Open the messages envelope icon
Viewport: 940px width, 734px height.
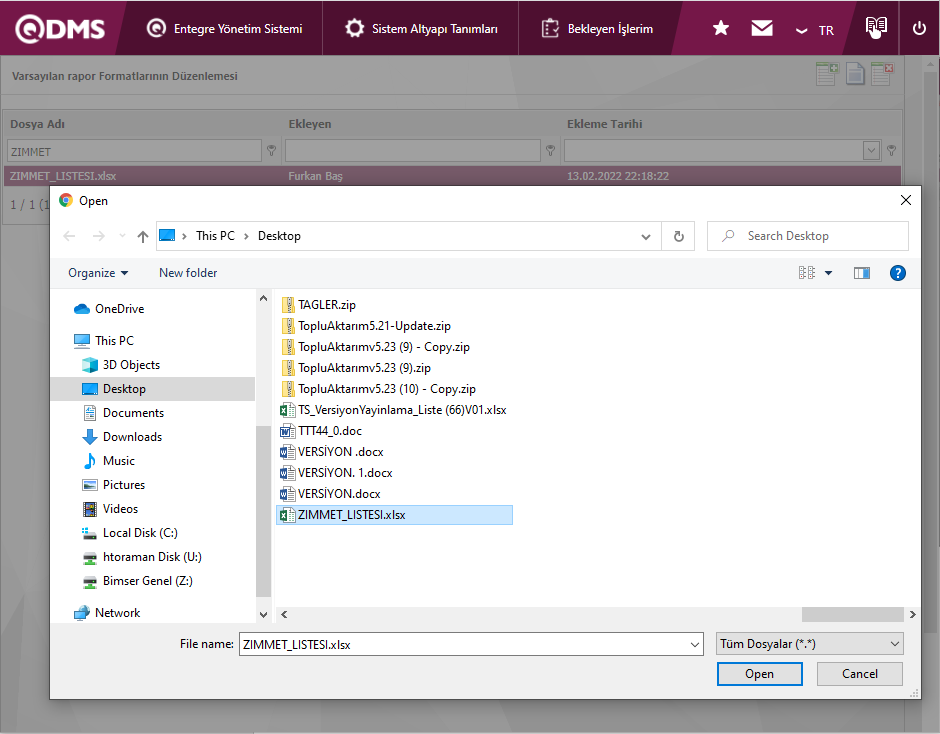click(x=762, y=29)
